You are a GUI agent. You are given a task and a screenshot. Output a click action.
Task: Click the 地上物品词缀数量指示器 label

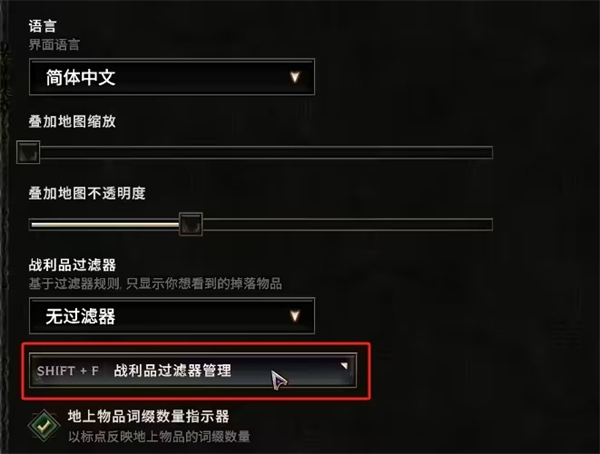pyautogui.click(x=148, y=416)
